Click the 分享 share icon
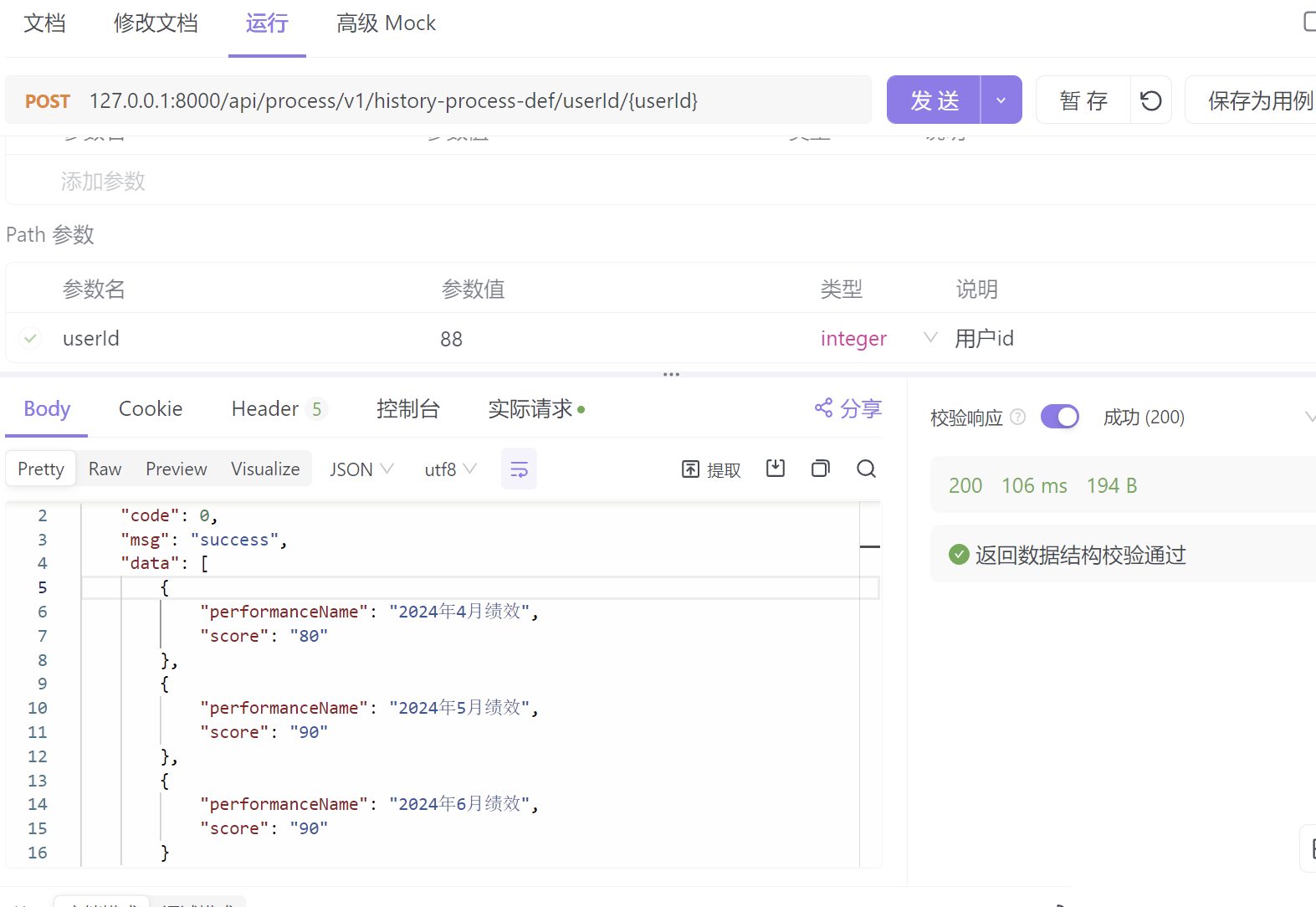This screenshot has width=1316, height=907. (x=824, y=407)
